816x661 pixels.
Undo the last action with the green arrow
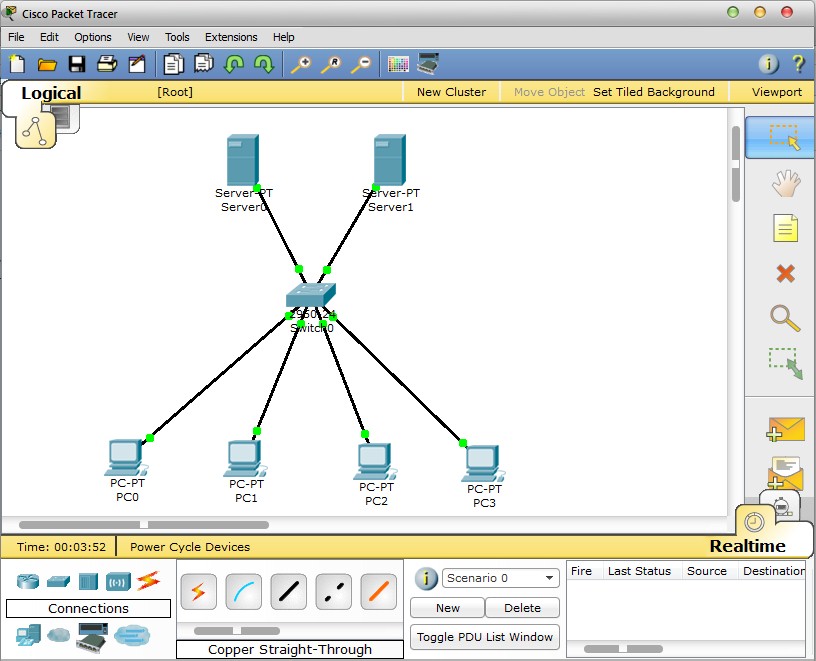pos(234,63)
